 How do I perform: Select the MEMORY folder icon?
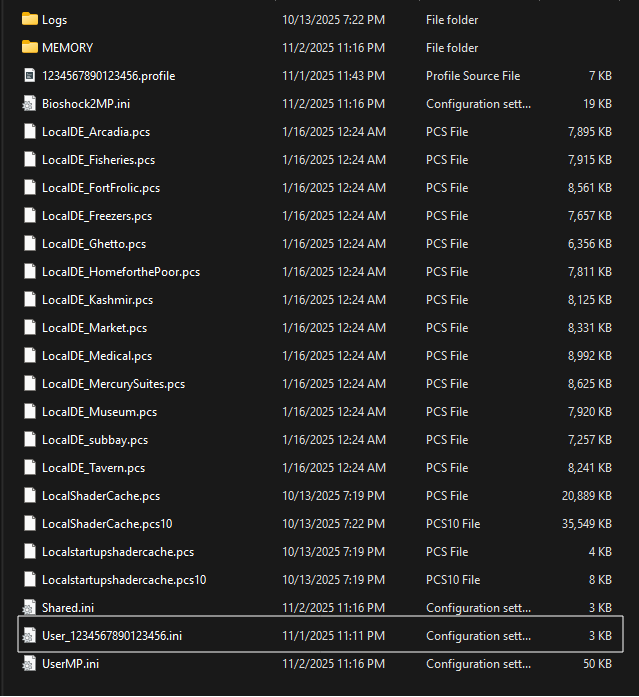tap(29, 47)
